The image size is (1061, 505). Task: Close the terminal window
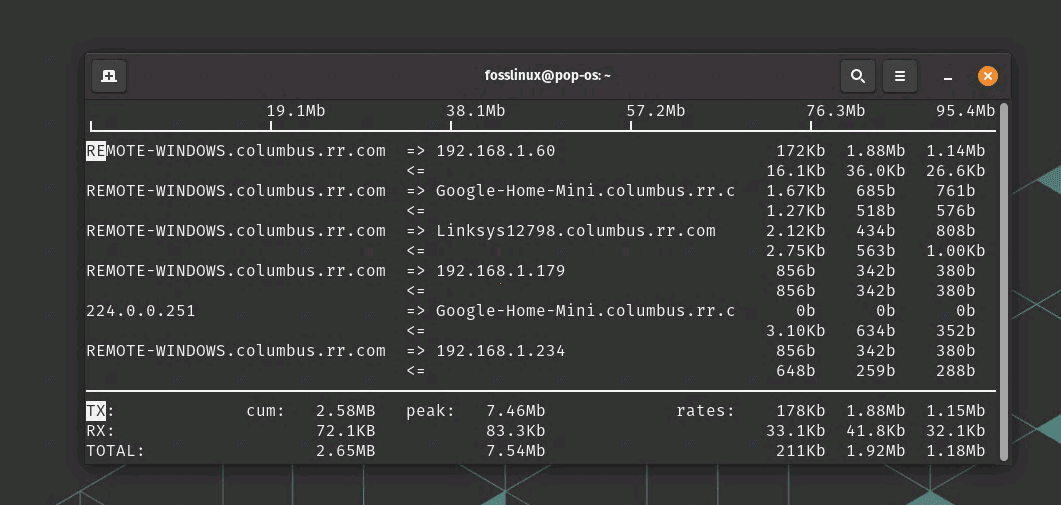click(987, 76)
